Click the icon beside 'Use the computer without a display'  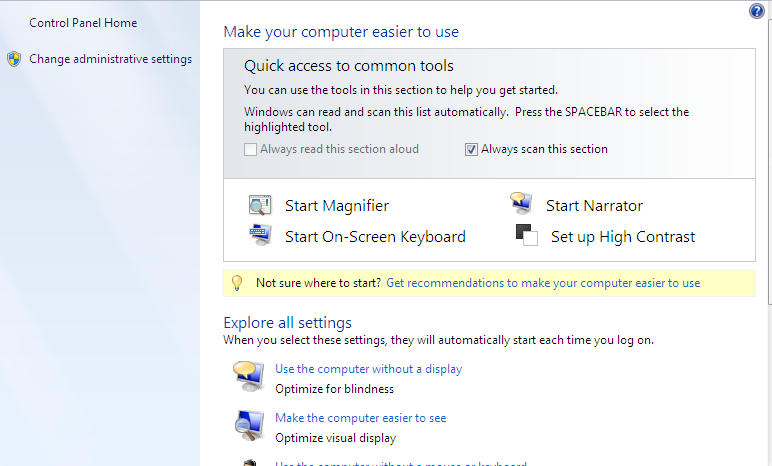coord(248,377)
